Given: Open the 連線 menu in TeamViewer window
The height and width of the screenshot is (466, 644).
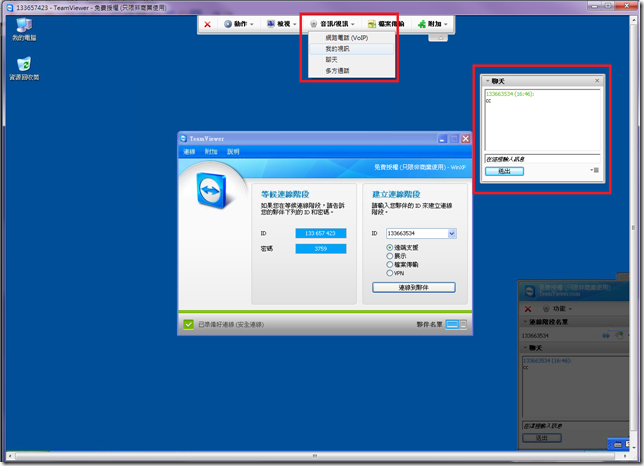Looking at the screenshot, I should pos(189,152).
